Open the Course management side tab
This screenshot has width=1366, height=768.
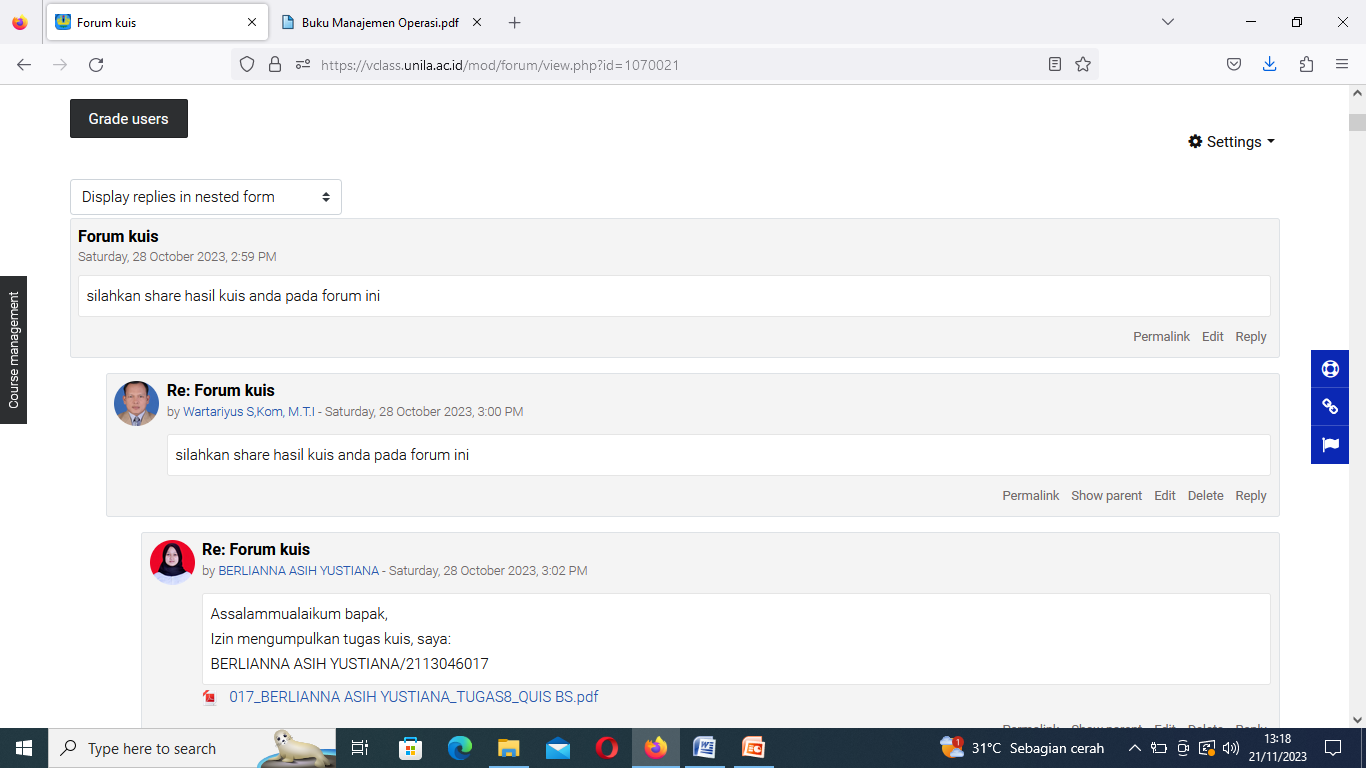click(x=14, y=350)
